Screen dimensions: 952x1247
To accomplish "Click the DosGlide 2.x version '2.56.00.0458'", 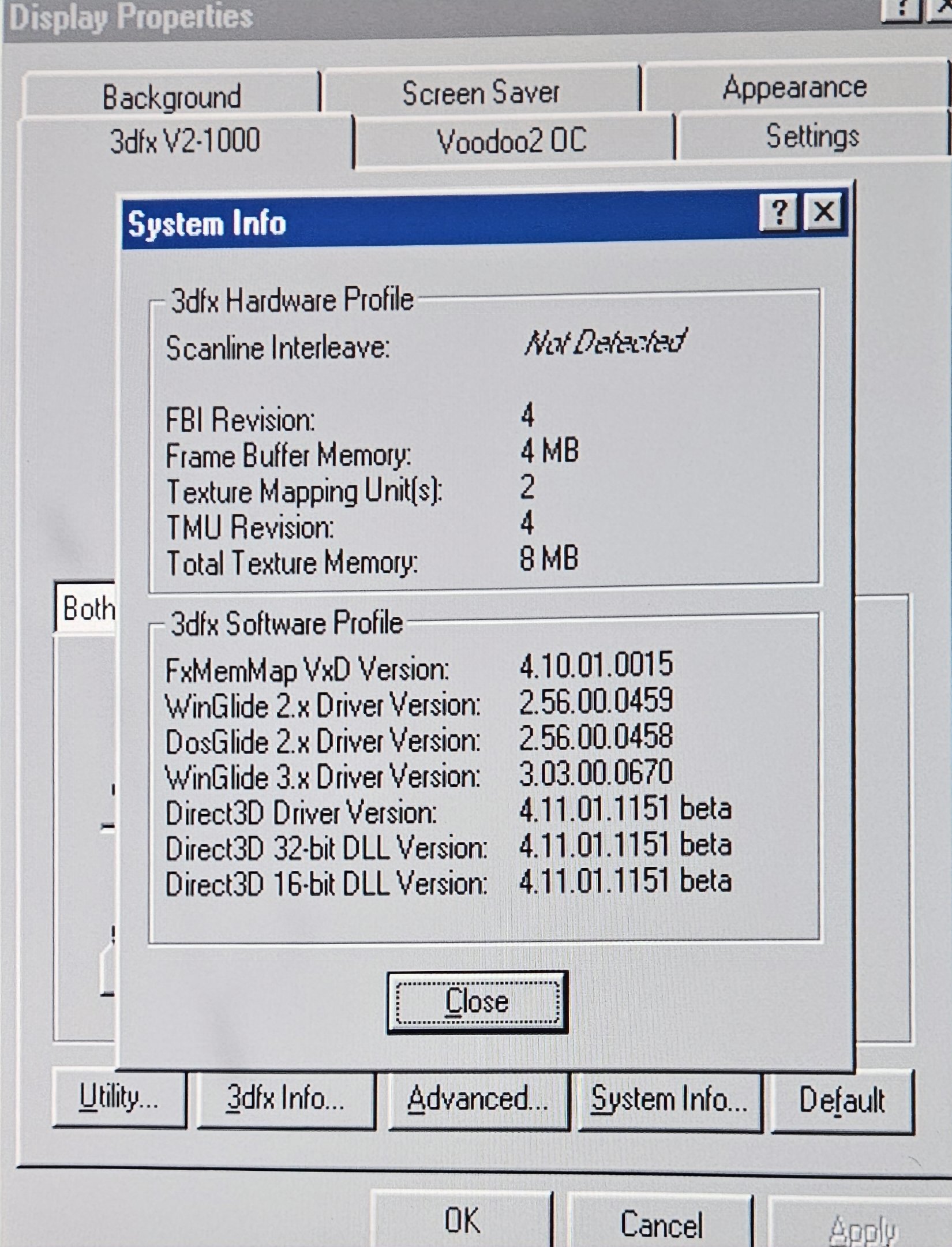I will coord(596,737).
